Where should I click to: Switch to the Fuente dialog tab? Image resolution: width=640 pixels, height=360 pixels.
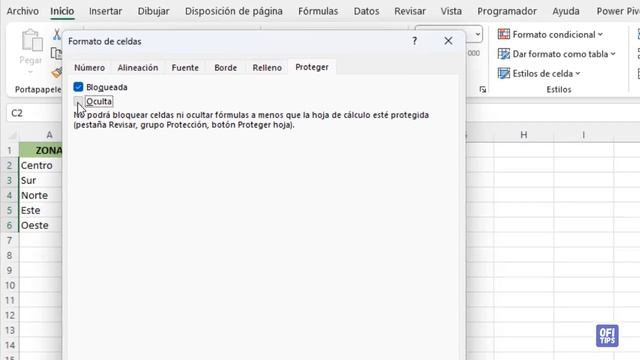coord(185,67)
